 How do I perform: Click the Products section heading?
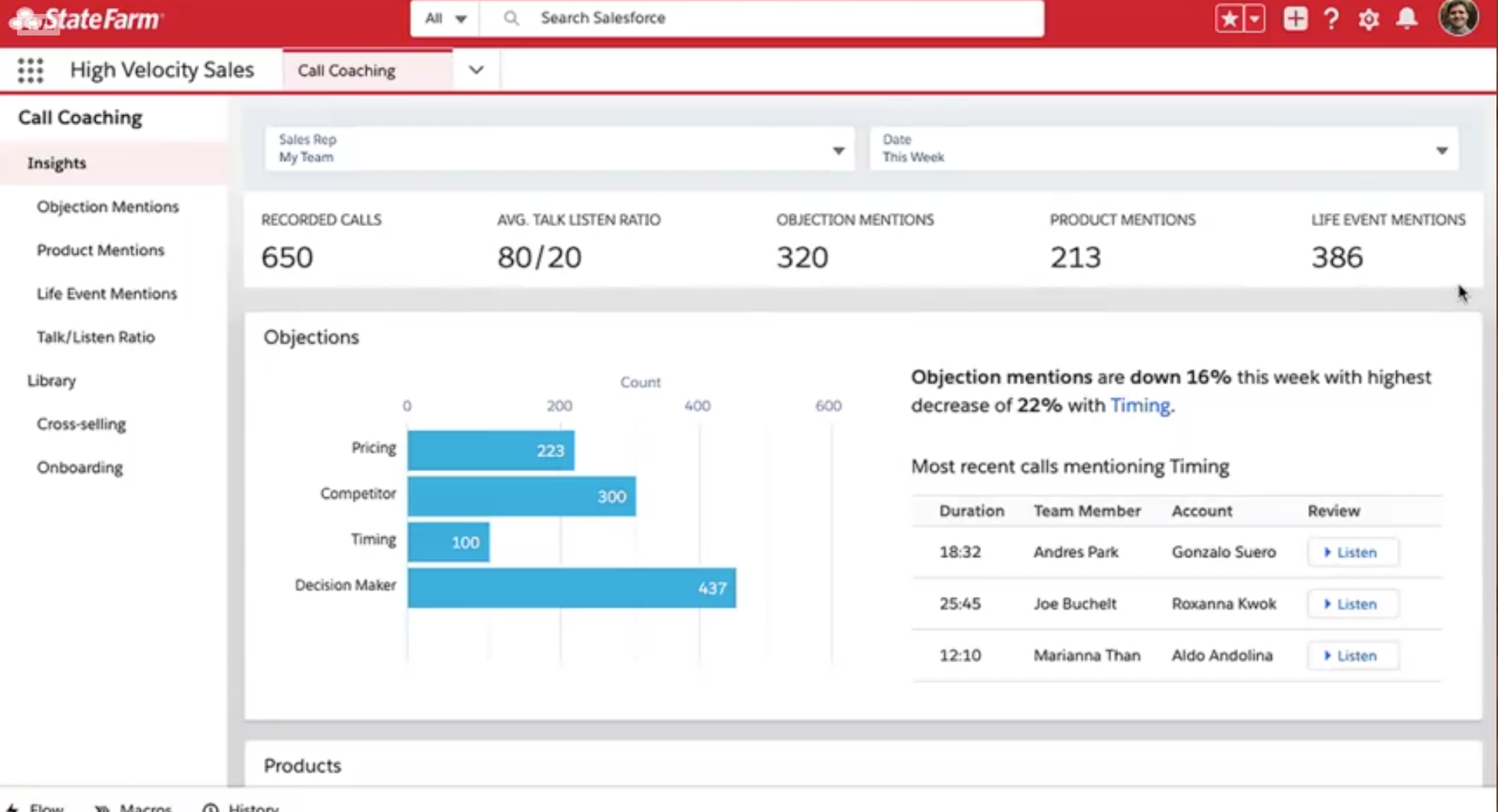point(303,766)
